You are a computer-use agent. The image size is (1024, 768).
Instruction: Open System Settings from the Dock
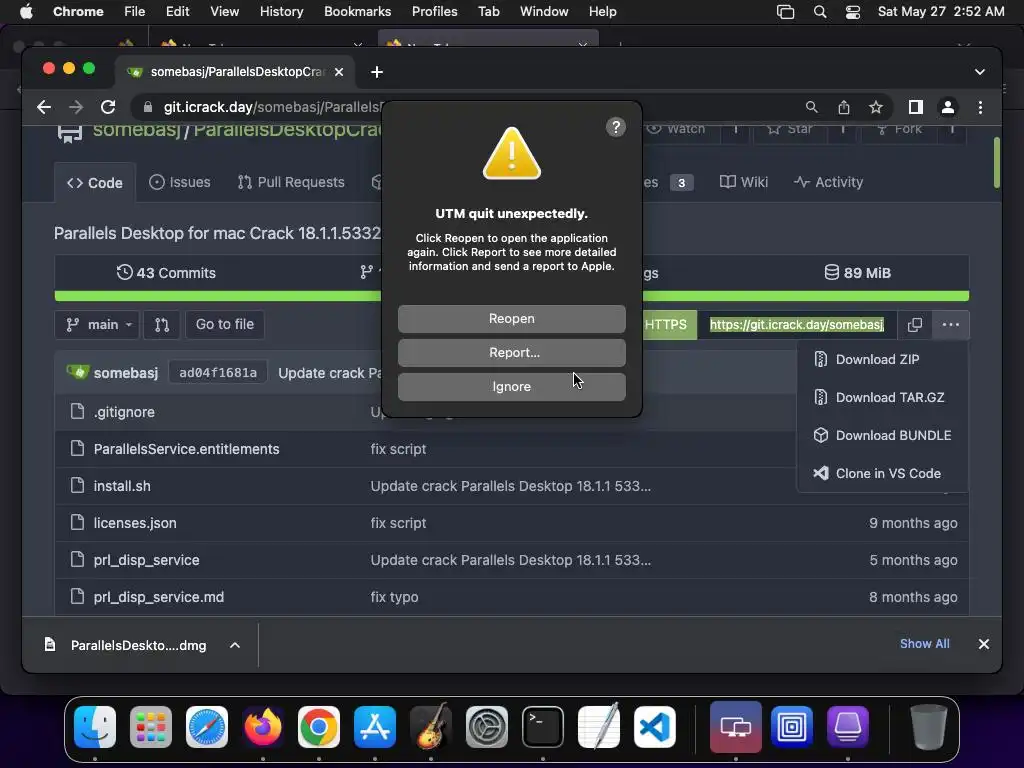click(x=487, y=727)
